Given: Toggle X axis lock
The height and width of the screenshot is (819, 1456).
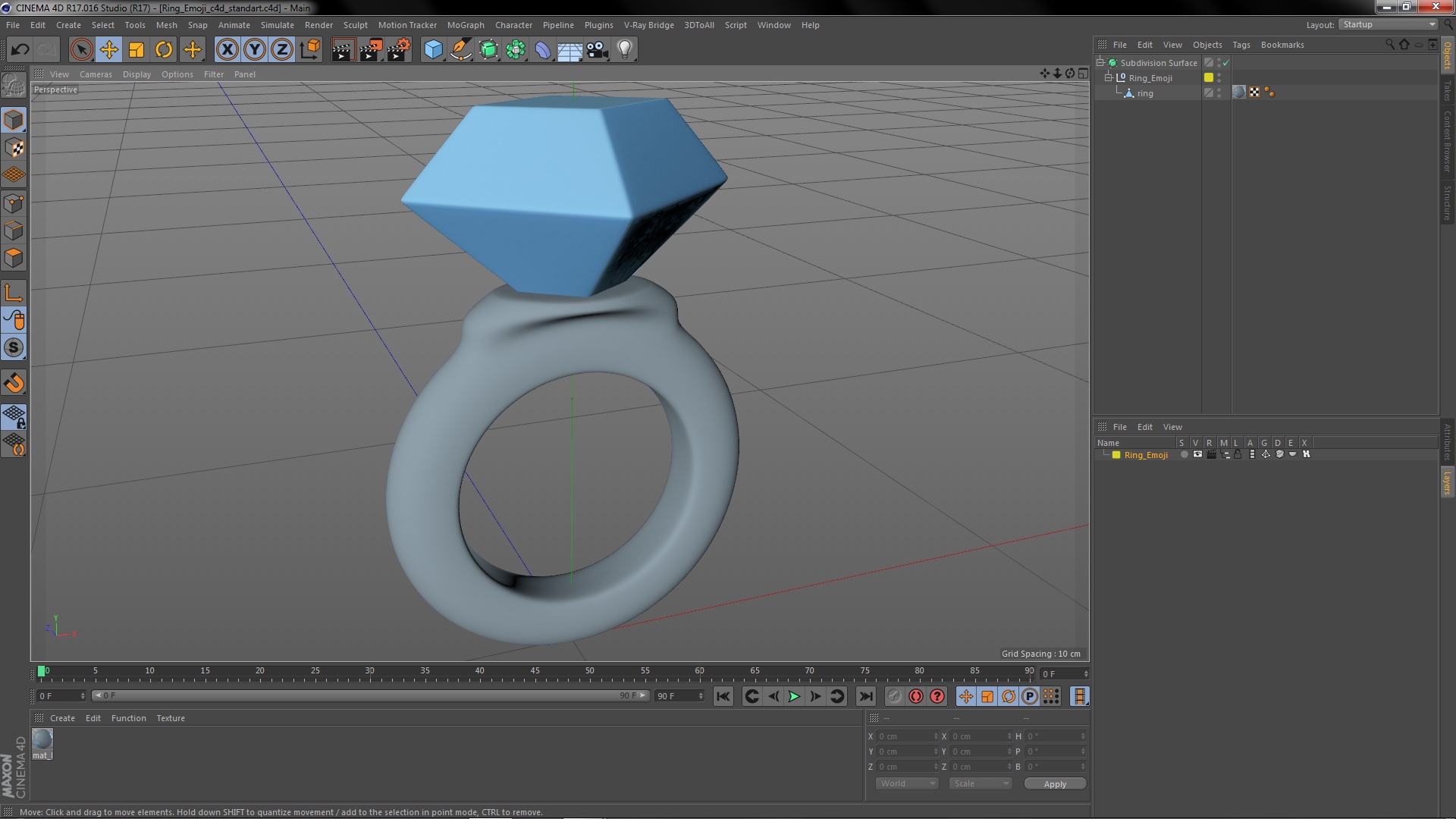Looking at the screenshot, I should click(227, 50).
